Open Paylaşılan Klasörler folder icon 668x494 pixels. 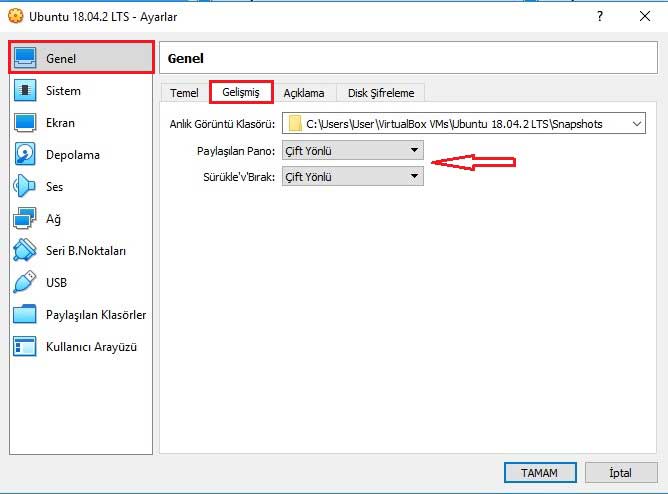tap(25, 314)
